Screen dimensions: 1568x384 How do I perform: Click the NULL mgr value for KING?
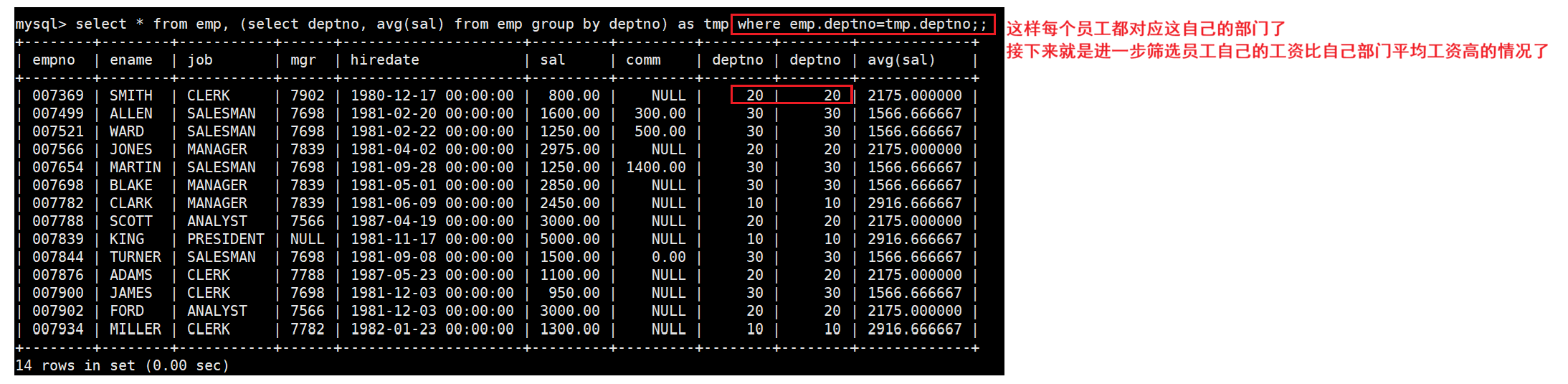308,239
